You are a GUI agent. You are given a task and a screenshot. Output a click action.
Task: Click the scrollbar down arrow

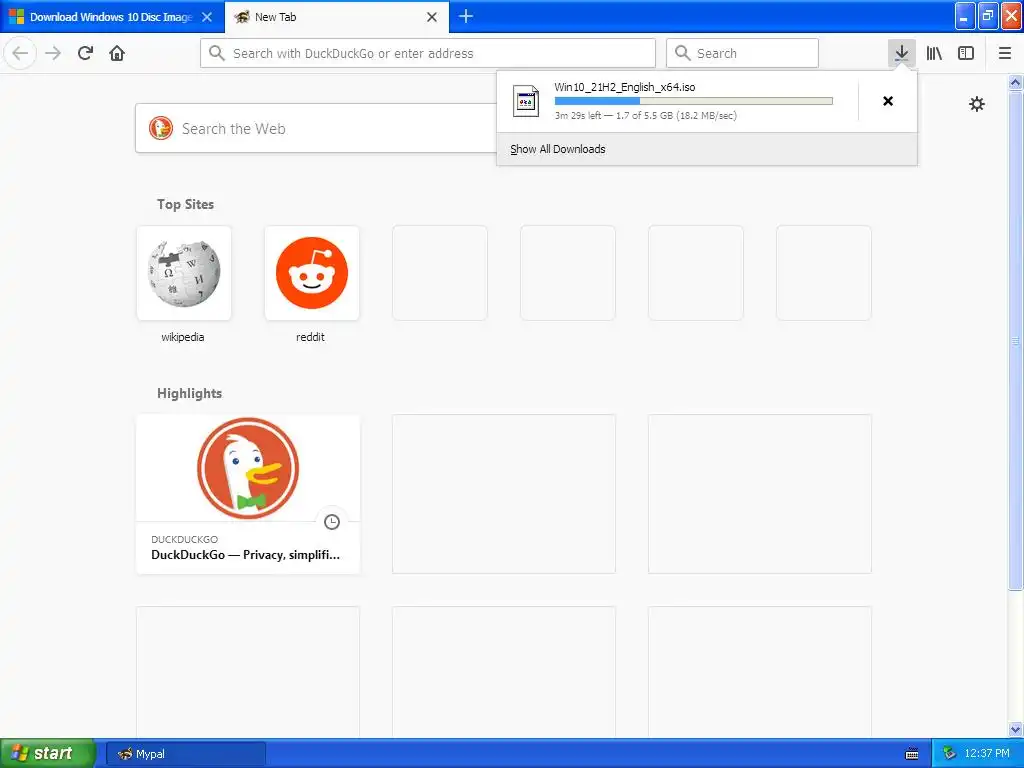click(x=1016, y=729)
